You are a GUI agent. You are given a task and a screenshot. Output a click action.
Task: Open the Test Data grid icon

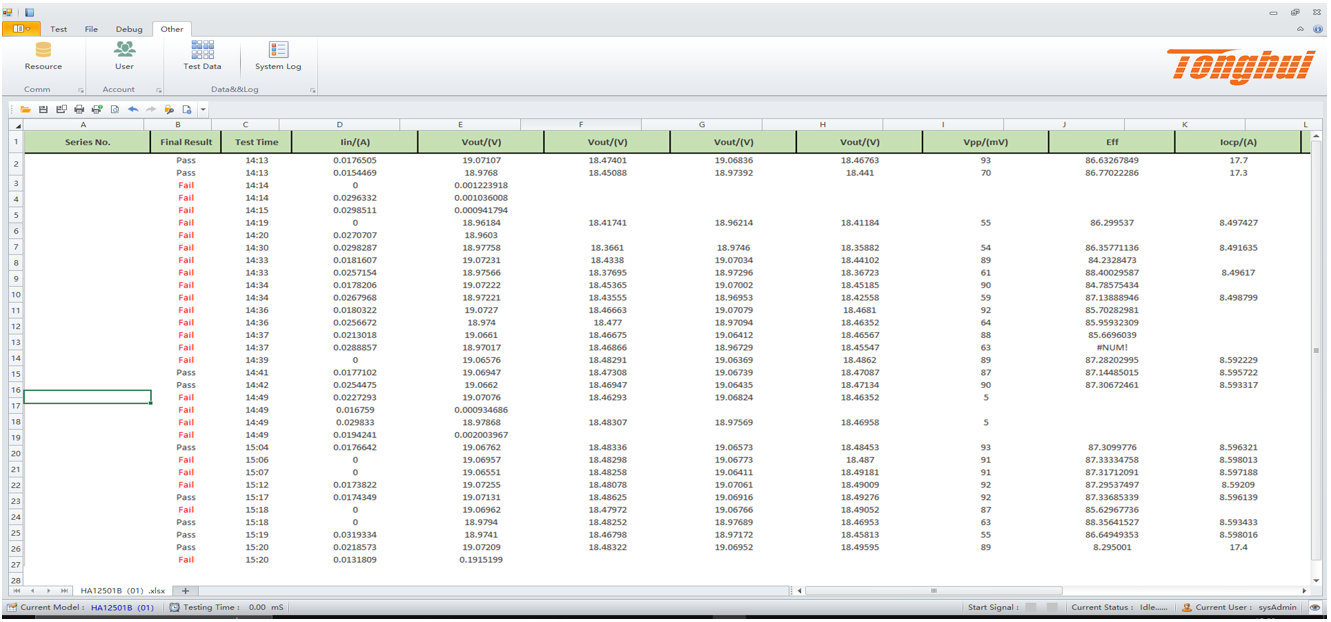(202, 50)
